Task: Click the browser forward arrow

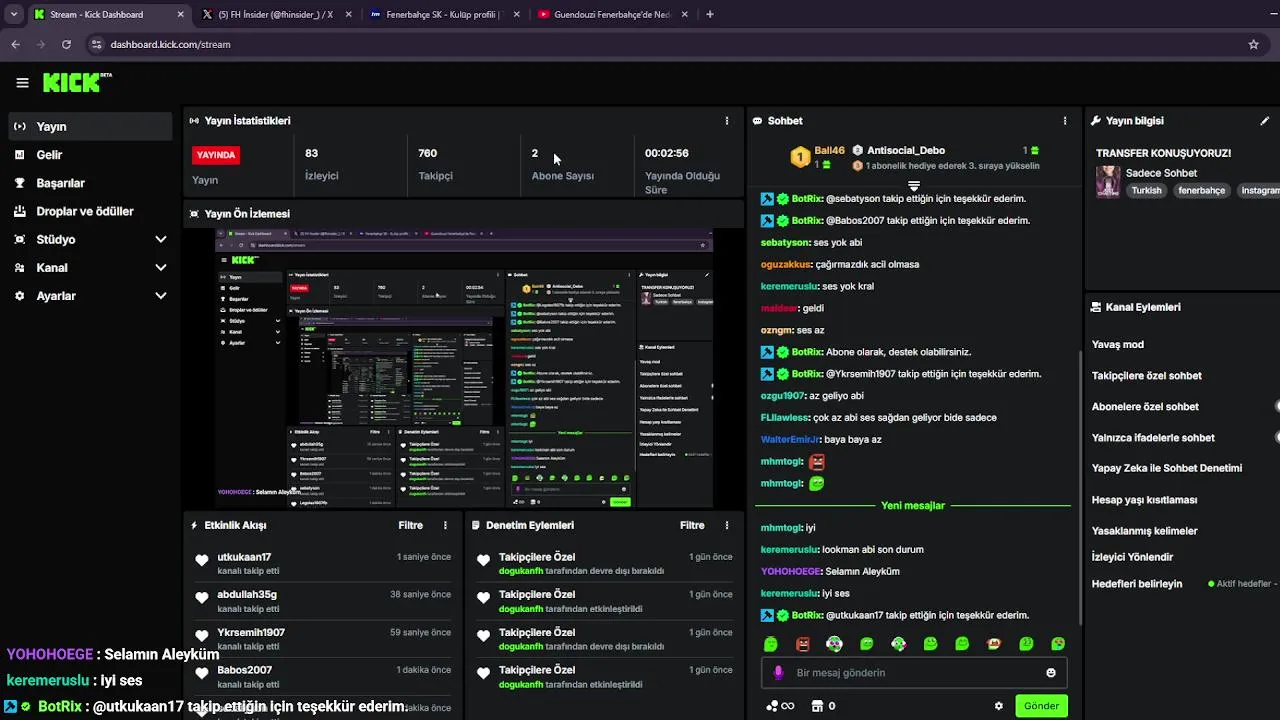Action: click(x=40, y=44)
